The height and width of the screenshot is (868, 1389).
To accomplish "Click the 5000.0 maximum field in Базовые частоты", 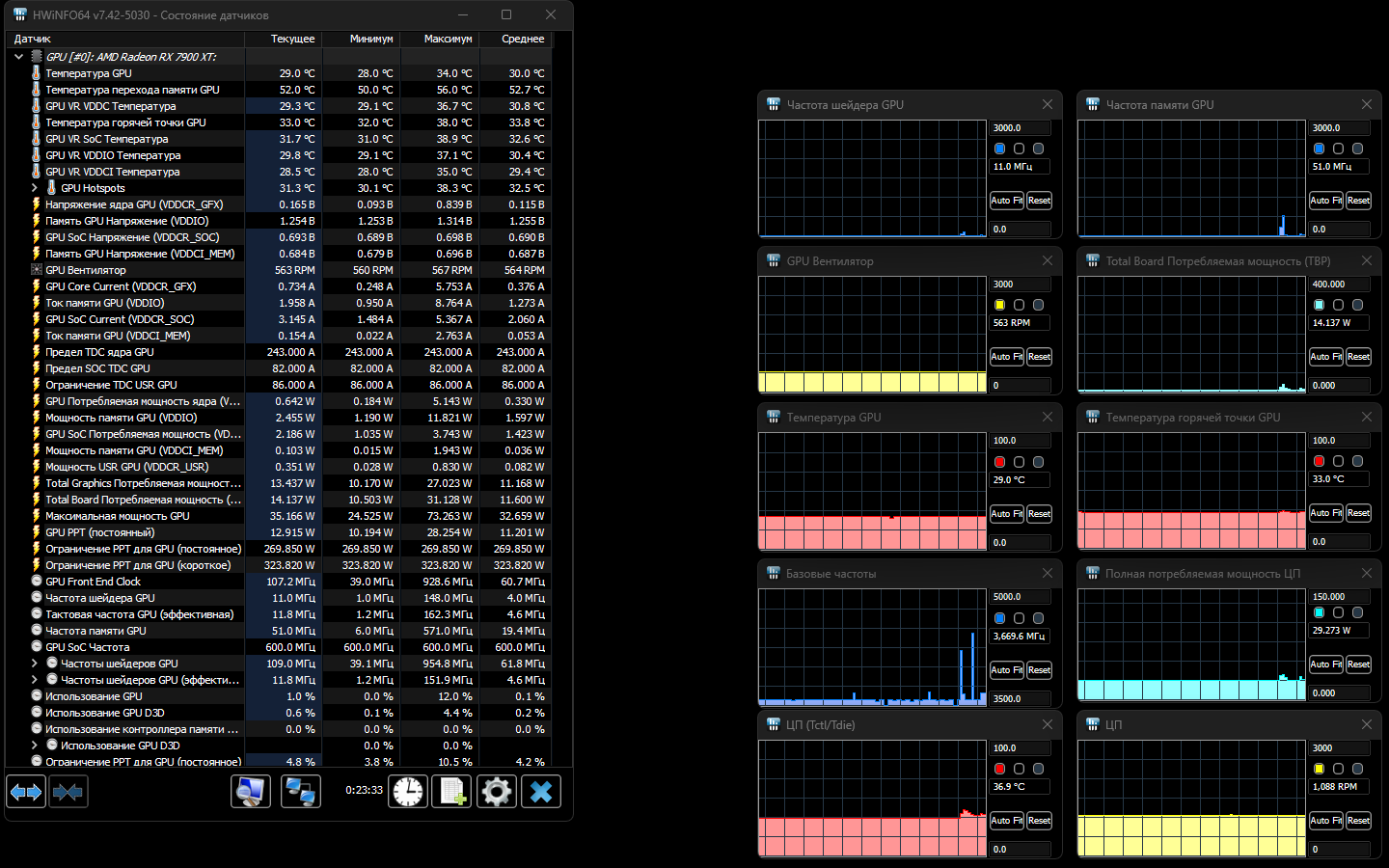I will pyautogui.click(x=1021, y=597).
